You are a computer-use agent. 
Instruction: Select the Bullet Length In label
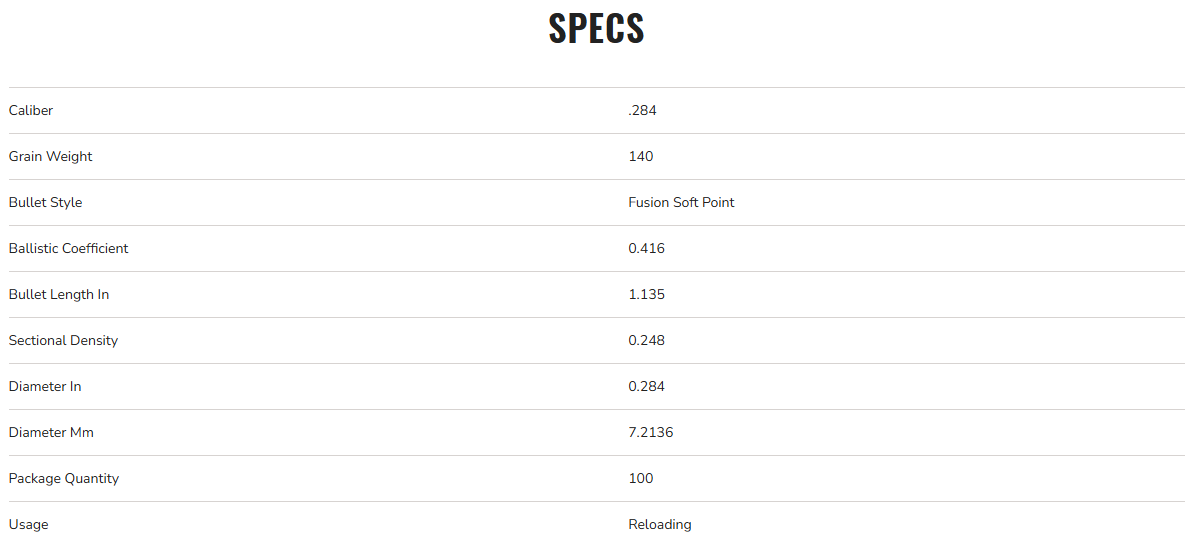[x=59, y=294]
